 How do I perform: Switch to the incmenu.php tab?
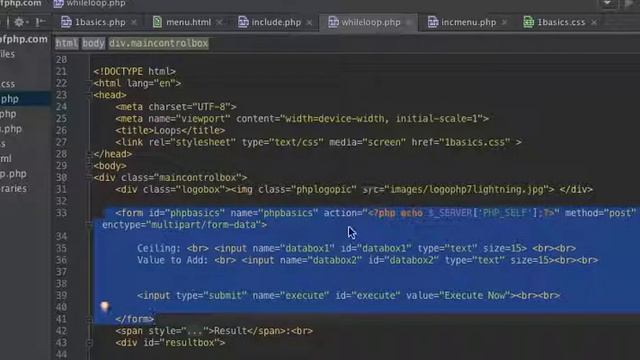[x=468, y=22]
